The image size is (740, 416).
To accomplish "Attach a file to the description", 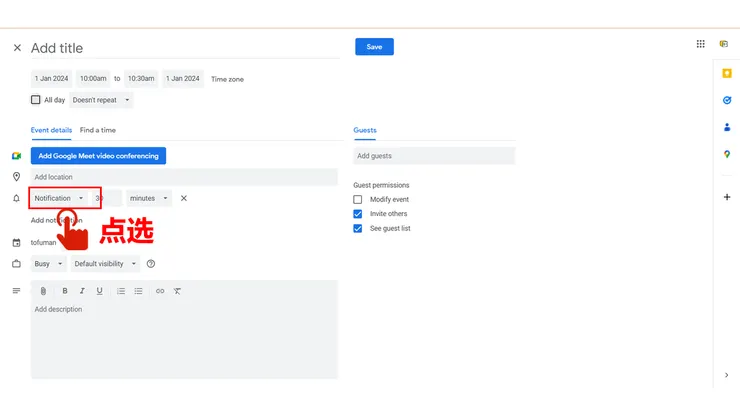I will pyautogui.click(x=43, y=291).
